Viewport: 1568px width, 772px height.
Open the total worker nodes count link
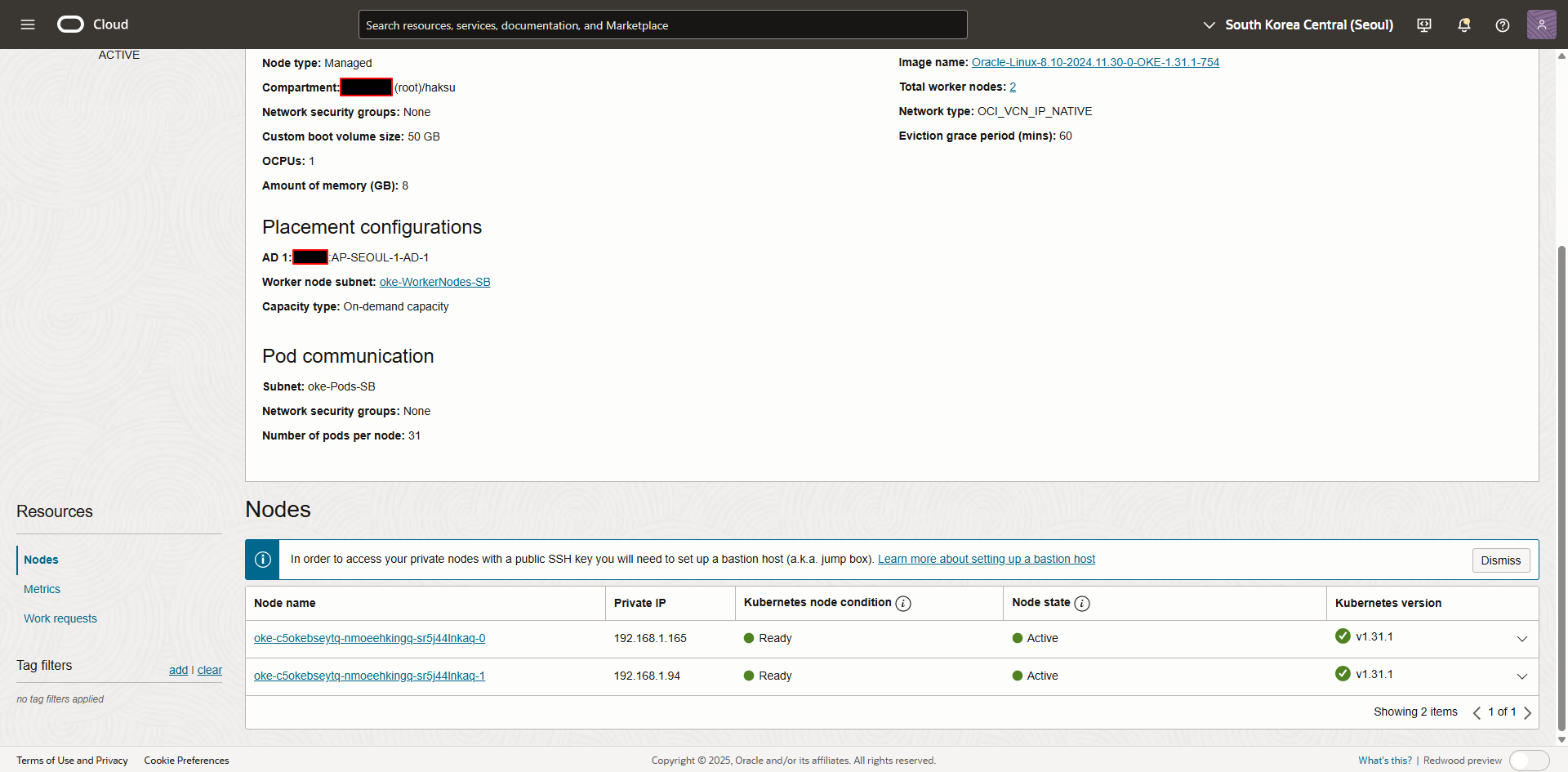click(1013, 87)
